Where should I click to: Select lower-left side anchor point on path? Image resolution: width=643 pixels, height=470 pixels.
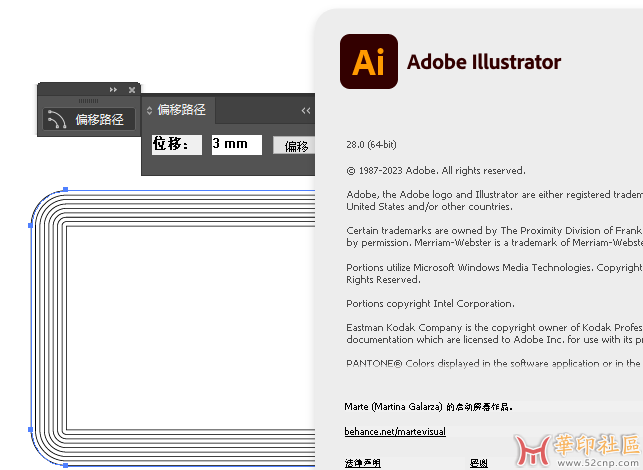click(x=30, y=429)
